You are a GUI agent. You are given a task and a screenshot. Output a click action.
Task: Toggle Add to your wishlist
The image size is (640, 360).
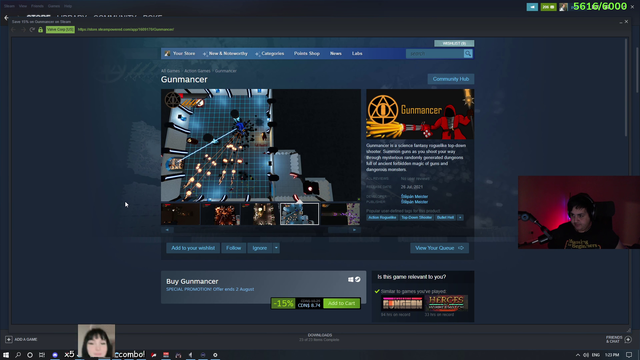193,248
